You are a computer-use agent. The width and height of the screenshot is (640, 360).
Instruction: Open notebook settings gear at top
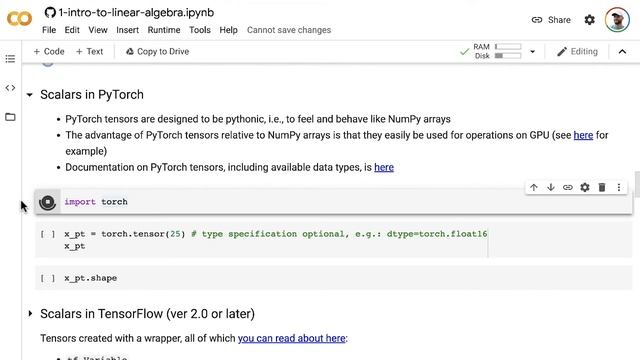point(589,20)
